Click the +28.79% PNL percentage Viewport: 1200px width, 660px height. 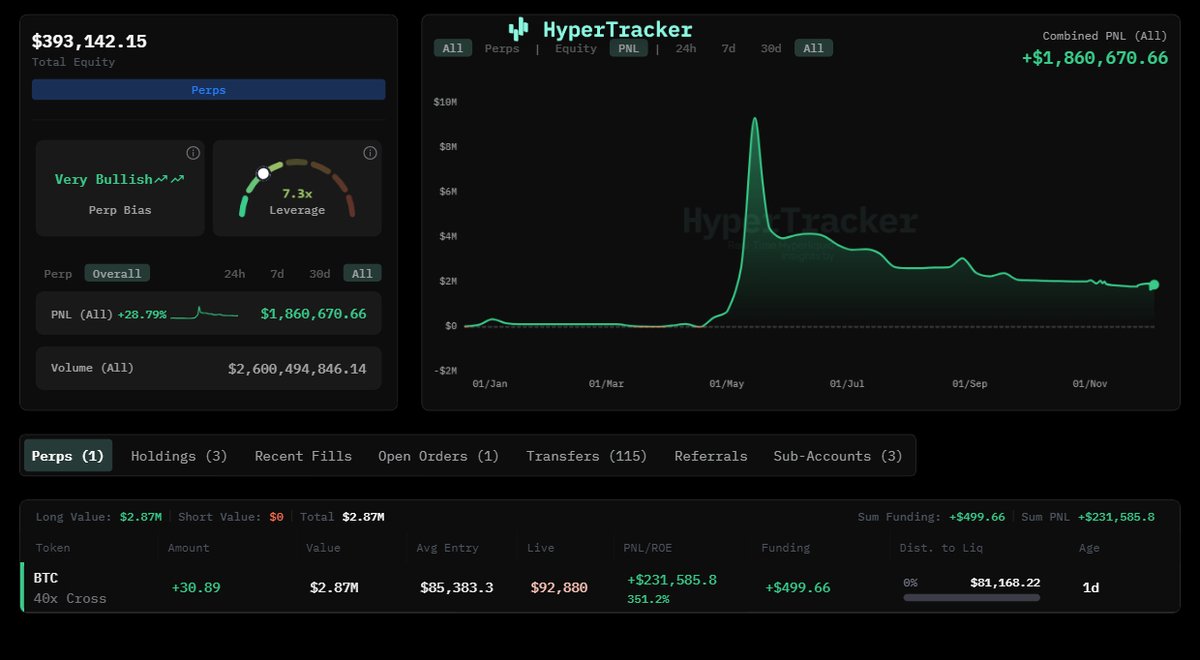click(142, 314)
